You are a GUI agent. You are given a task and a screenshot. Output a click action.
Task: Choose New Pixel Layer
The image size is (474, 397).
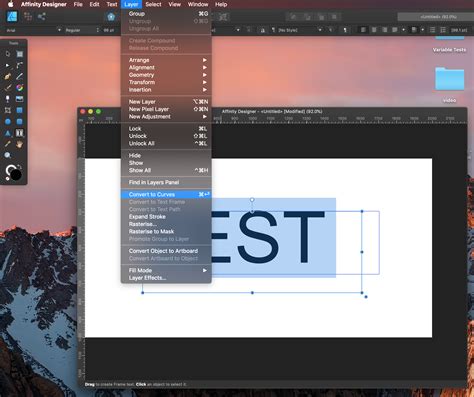click(166, 109)
